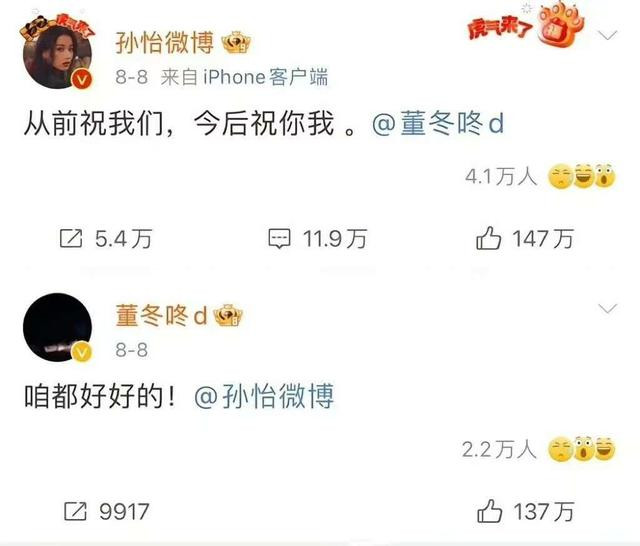This screenshot has width=640, height=546.
Task: Click crown membership badge beside 董冬咚d
Action: click(229, 316)
